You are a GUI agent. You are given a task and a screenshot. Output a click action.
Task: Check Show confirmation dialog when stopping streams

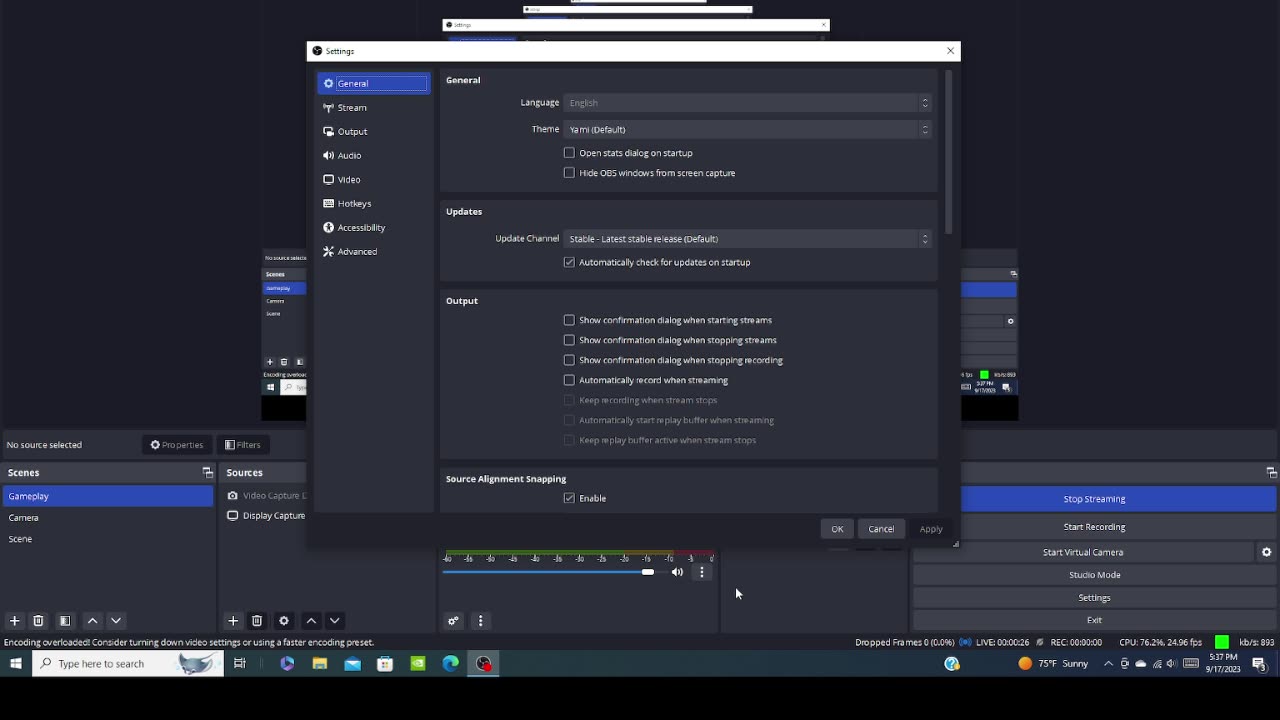(x=569, y=340)
